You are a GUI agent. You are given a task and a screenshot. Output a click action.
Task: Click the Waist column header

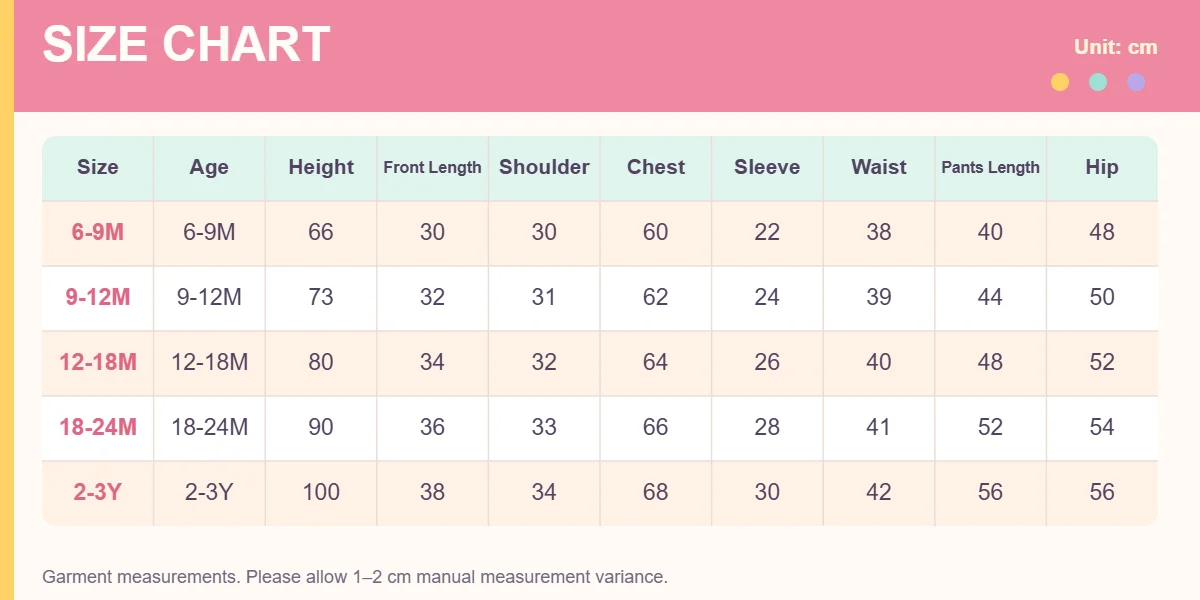pyautogui.click(x=879, y=168)
